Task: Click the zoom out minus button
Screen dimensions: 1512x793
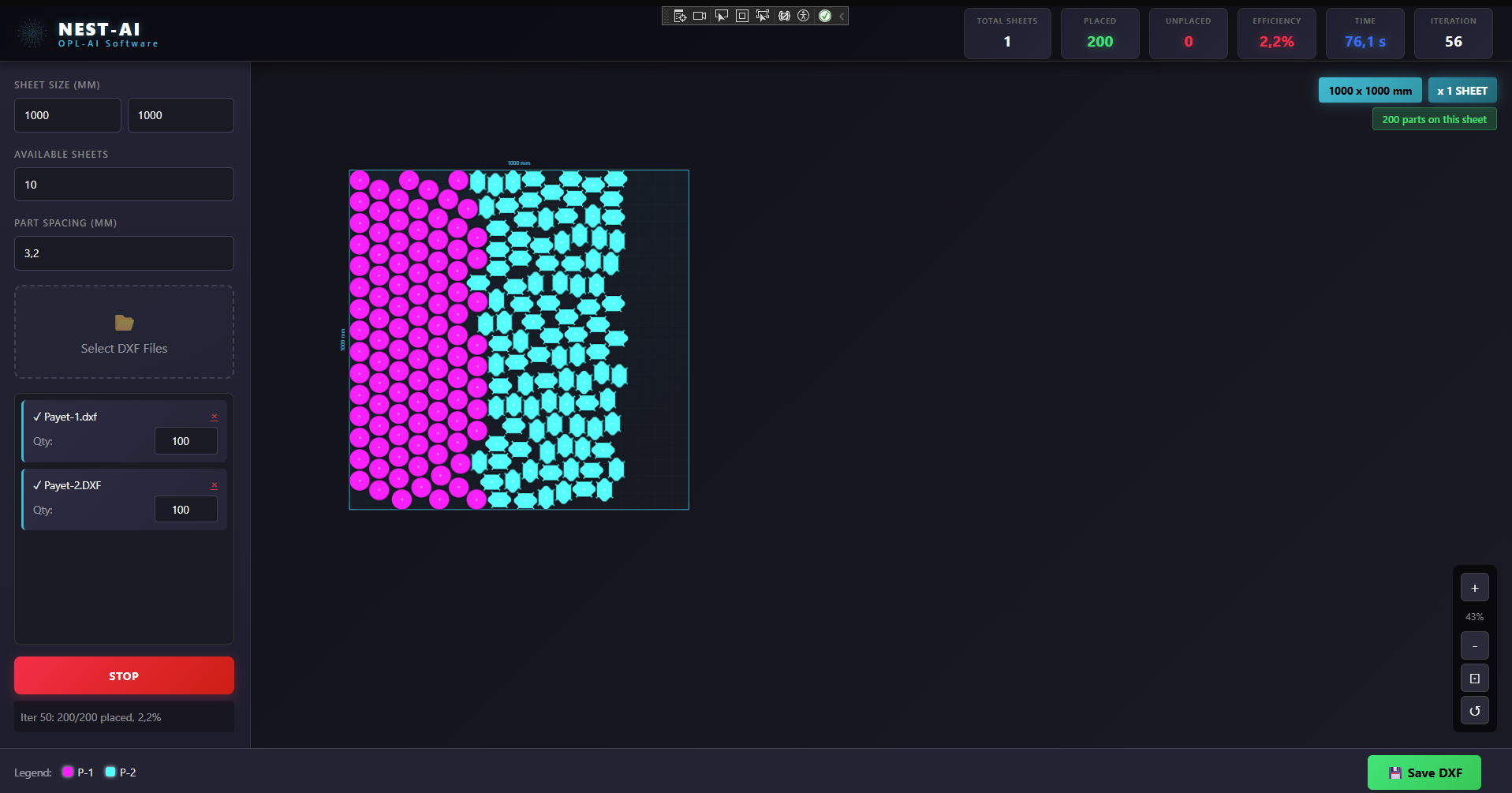Action: tap(1474, 646)
